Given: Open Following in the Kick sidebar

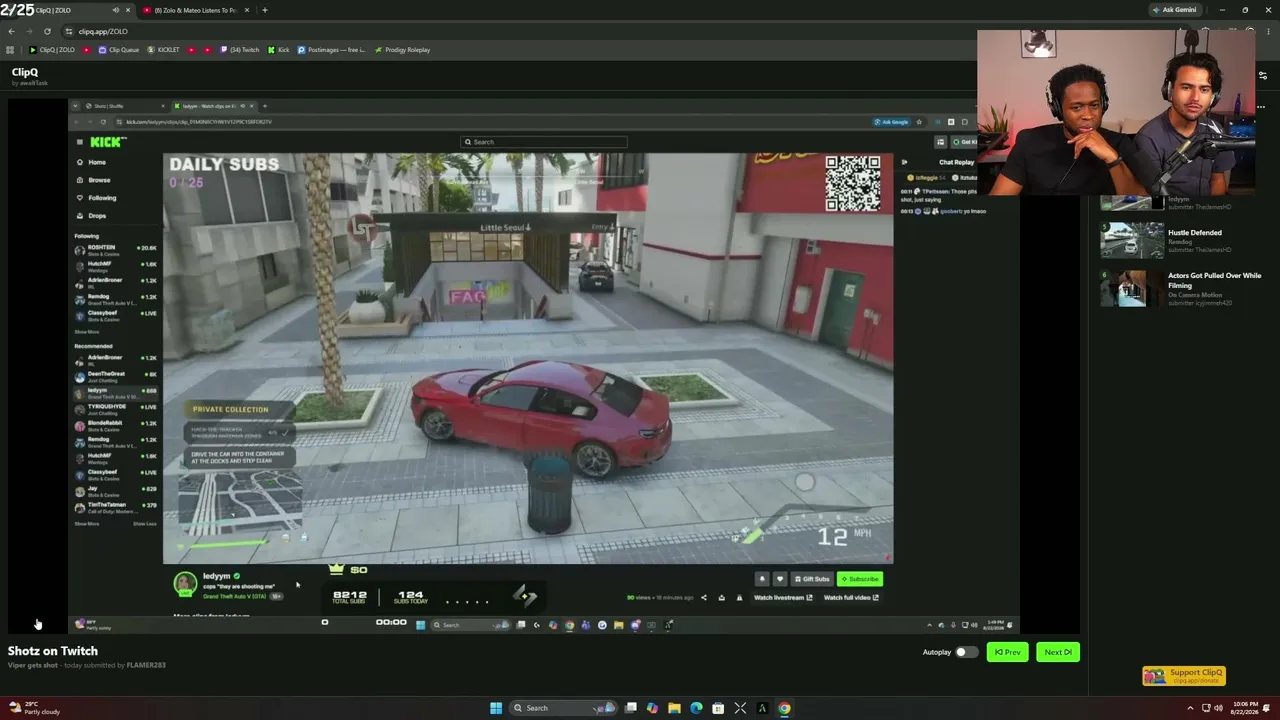Looking at the screenshot, I should (102, 198).
